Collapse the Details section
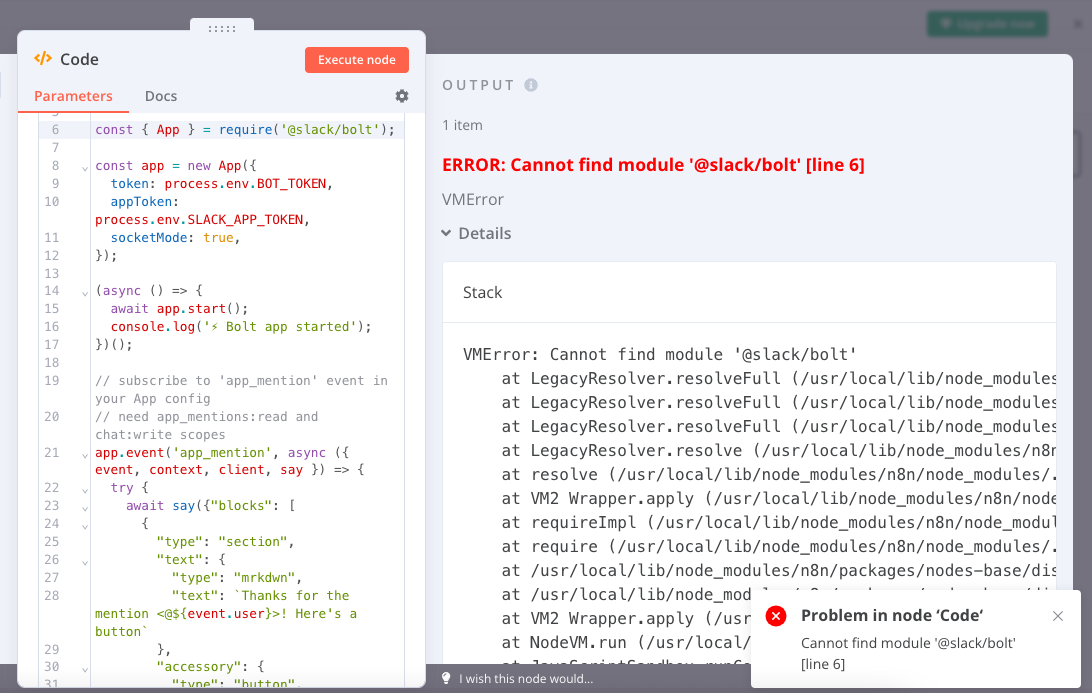This screenshot has height=693, width=1092. [446, 233]
